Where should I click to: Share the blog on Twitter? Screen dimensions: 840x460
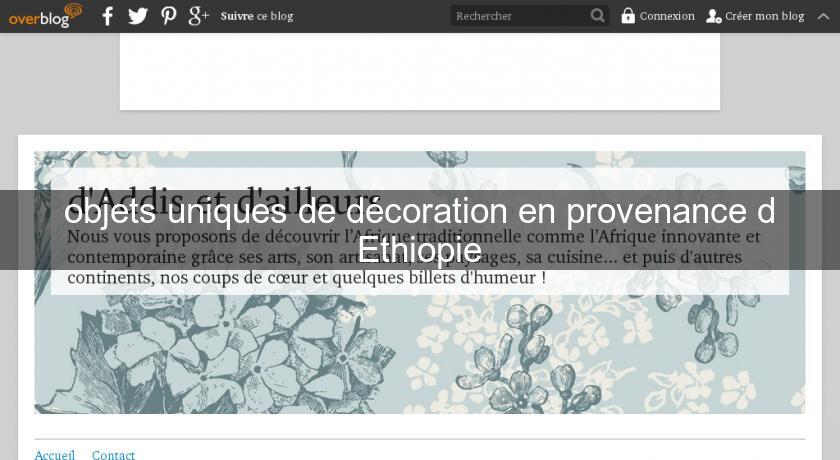[x=138, y=16]
